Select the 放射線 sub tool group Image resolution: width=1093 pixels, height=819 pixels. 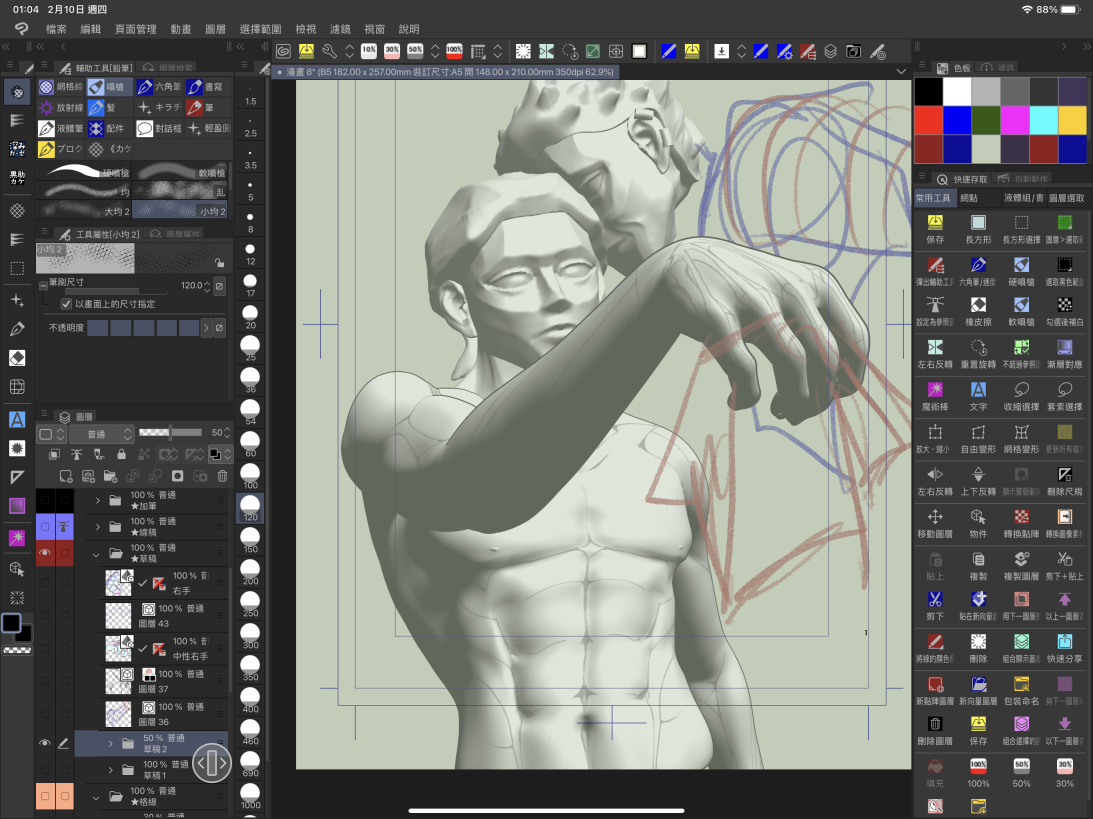click(61, 107)
